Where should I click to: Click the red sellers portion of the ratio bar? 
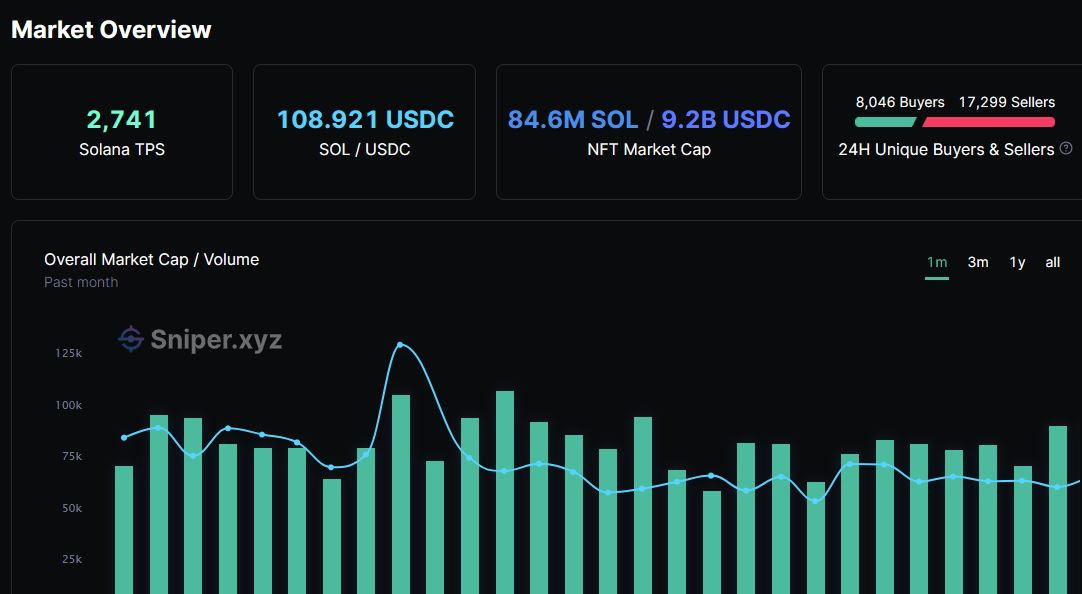coord(990,122)
